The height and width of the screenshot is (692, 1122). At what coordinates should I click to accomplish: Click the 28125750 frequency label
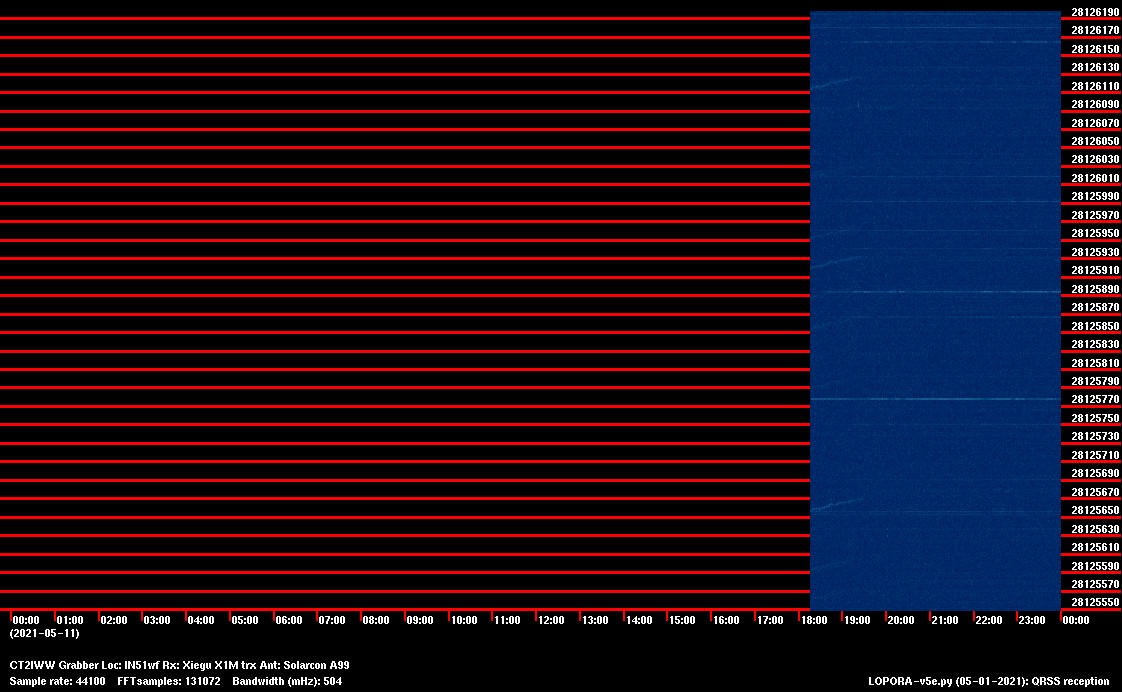[x=1095, y=418]
